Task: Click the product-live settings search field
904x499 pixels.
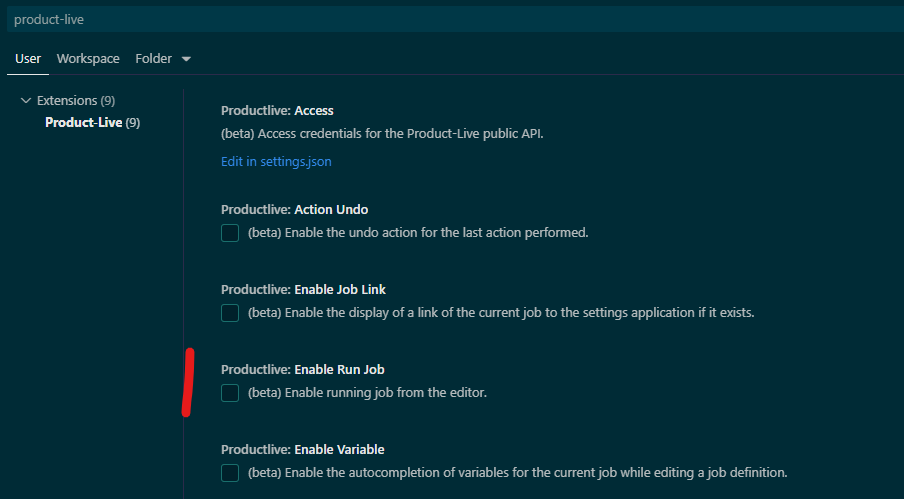Action: pyautogui.click(x=450, y=20)
